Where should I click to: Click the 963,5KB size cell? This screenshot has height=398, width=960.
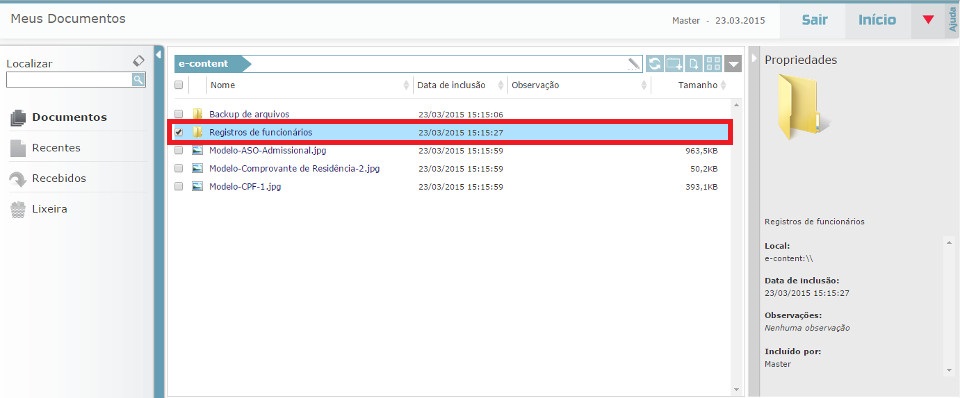point(702,151)
